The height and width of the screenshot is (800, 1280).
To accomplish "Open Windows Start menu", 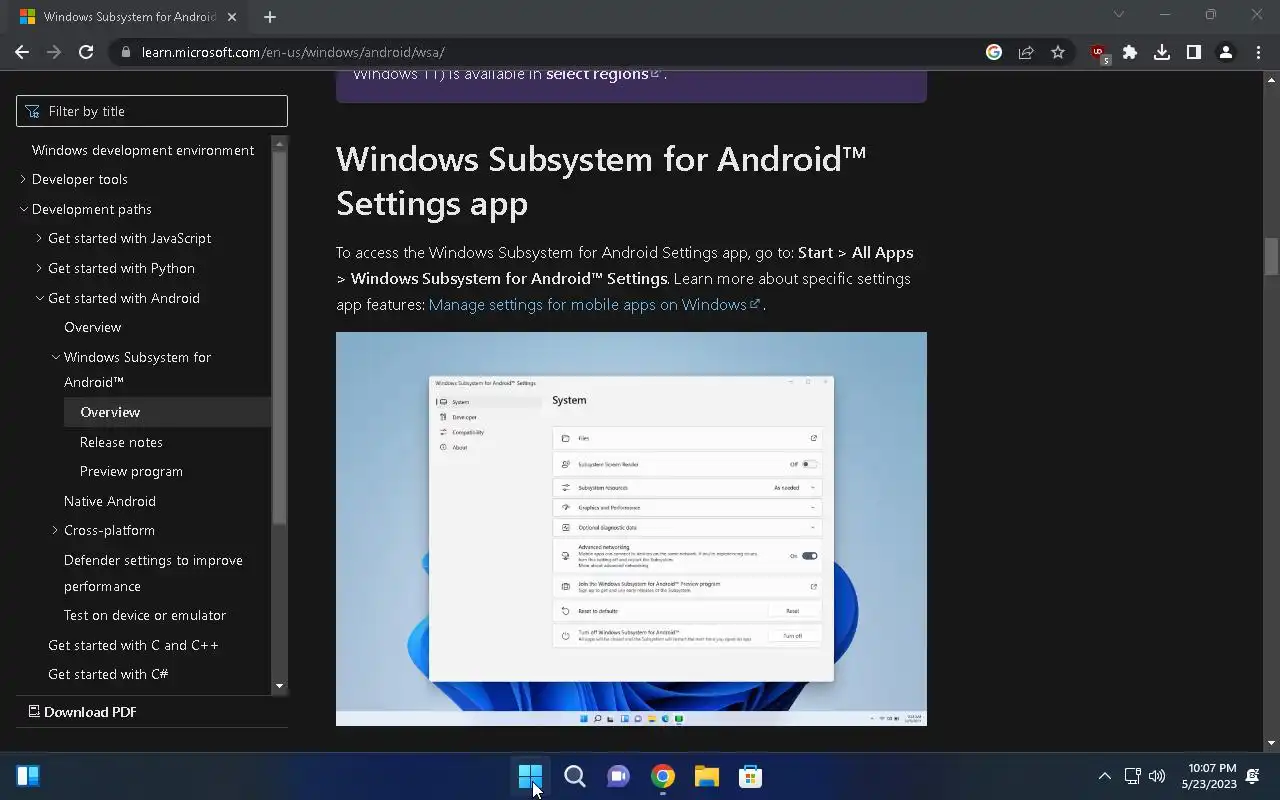I will 530,776.
